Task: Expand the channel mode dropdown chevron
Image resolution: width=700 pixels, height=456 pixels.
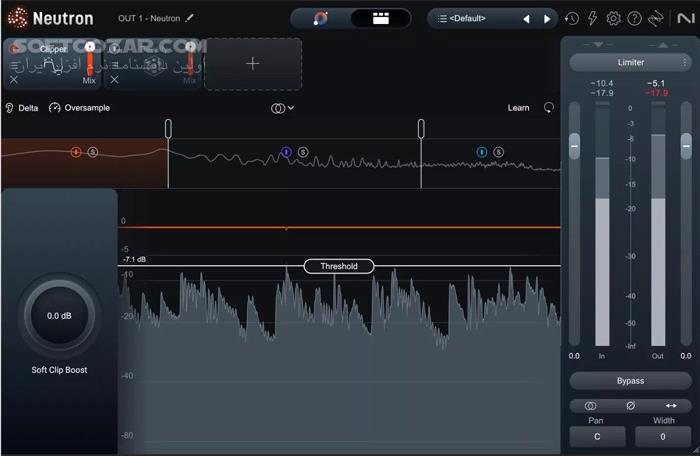Action: tap(291, 108)
